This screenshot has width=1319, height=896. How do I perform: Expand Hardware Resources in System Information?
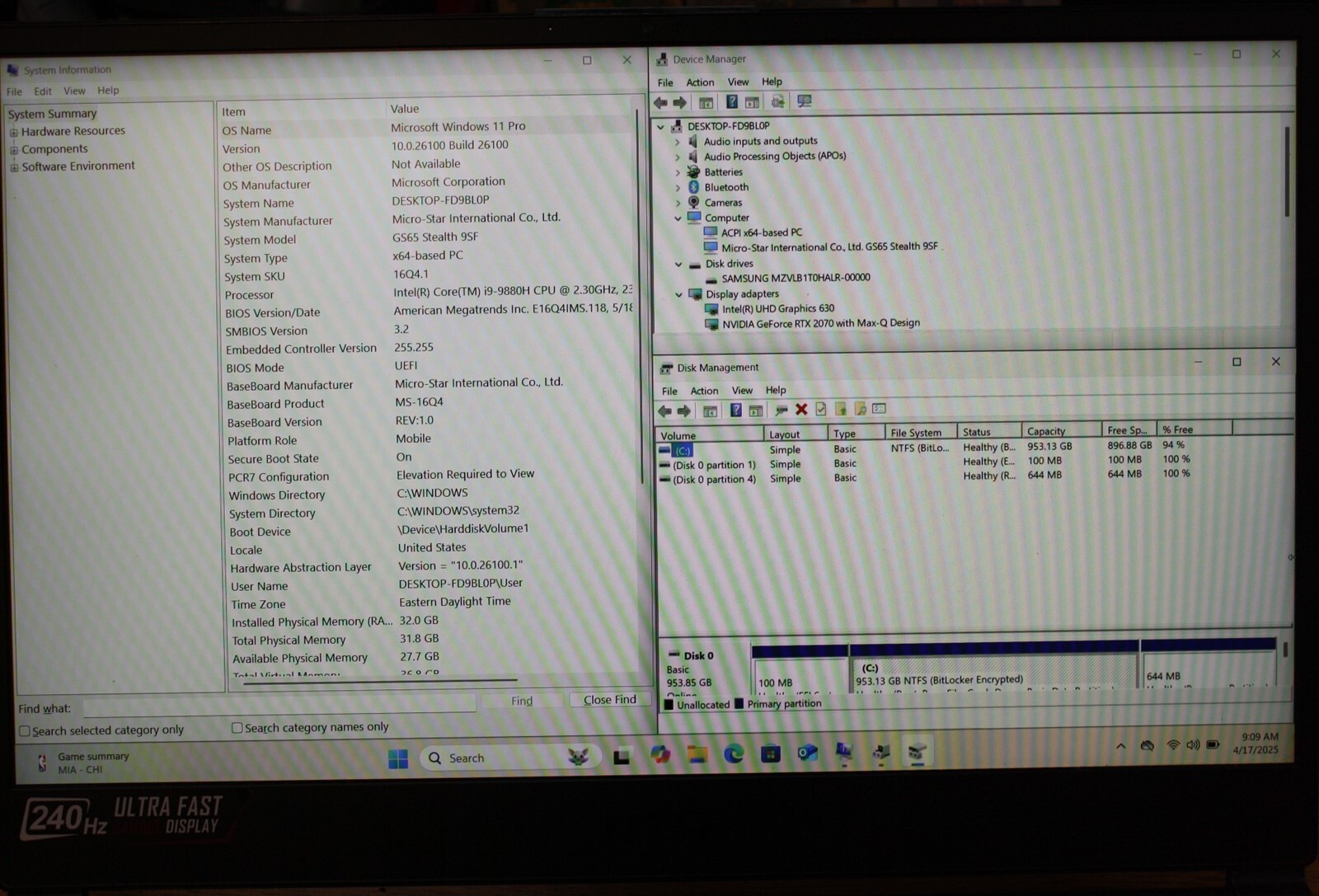click(13, 132)
